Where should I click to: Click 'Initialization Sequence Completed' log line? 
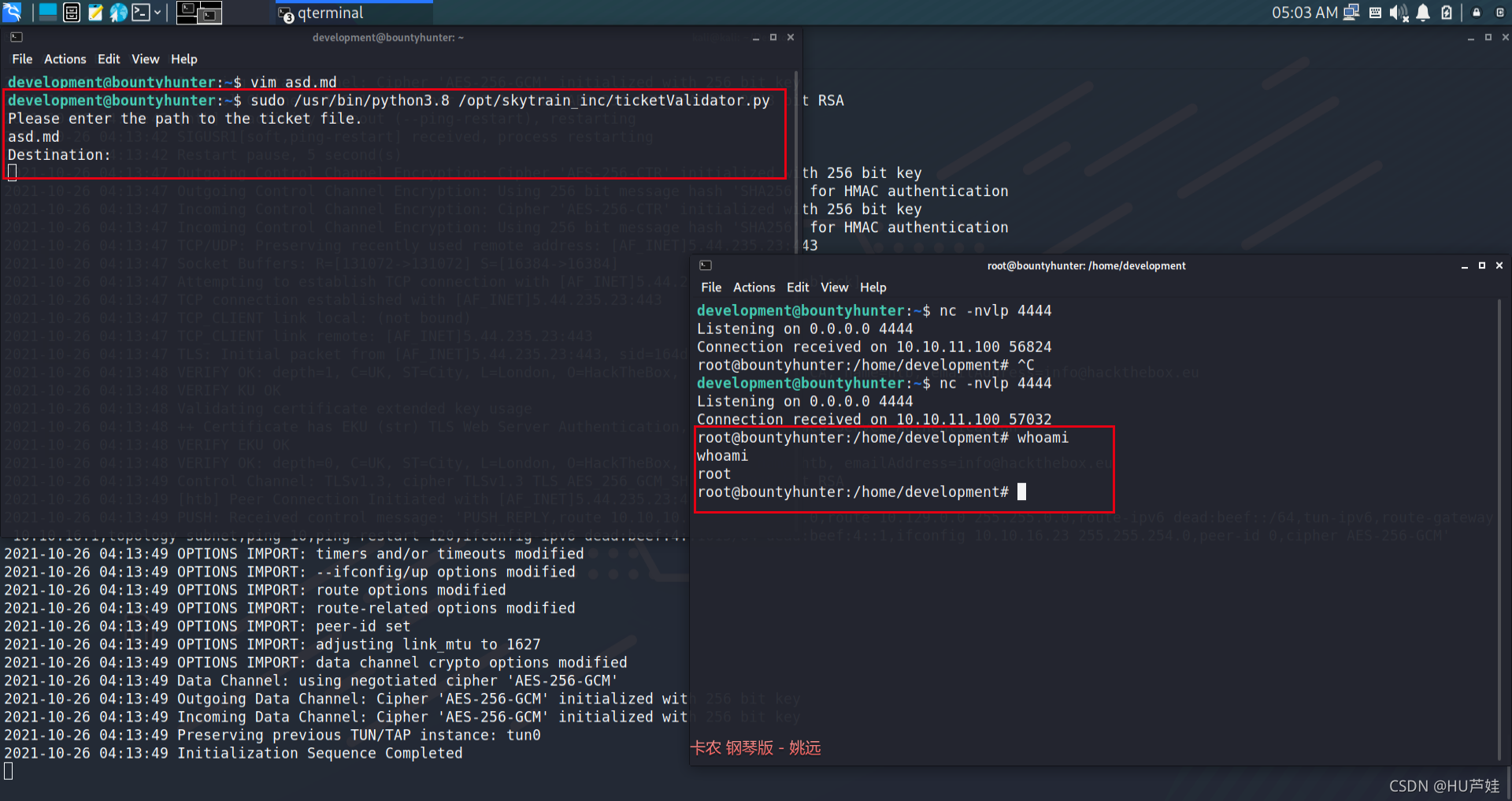tap(233, 753)
